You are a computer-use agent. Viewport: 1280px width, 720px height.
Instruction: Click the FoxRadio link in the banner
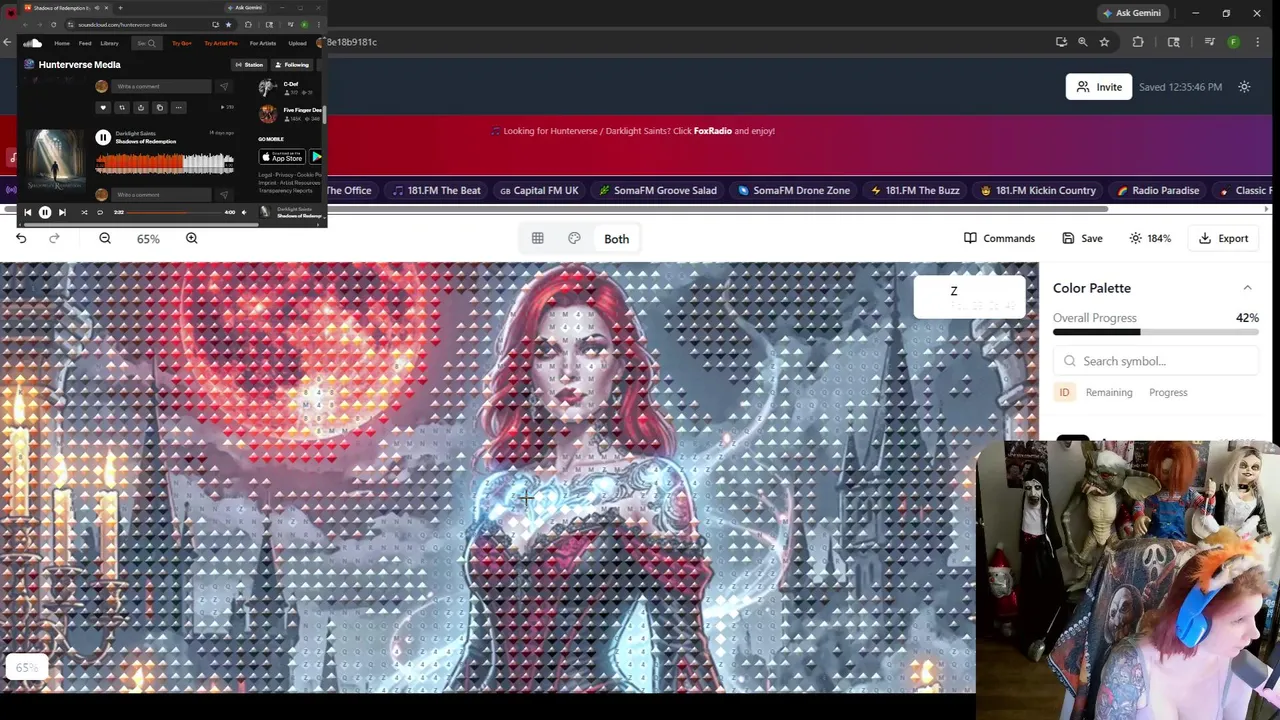click(712, 131)
